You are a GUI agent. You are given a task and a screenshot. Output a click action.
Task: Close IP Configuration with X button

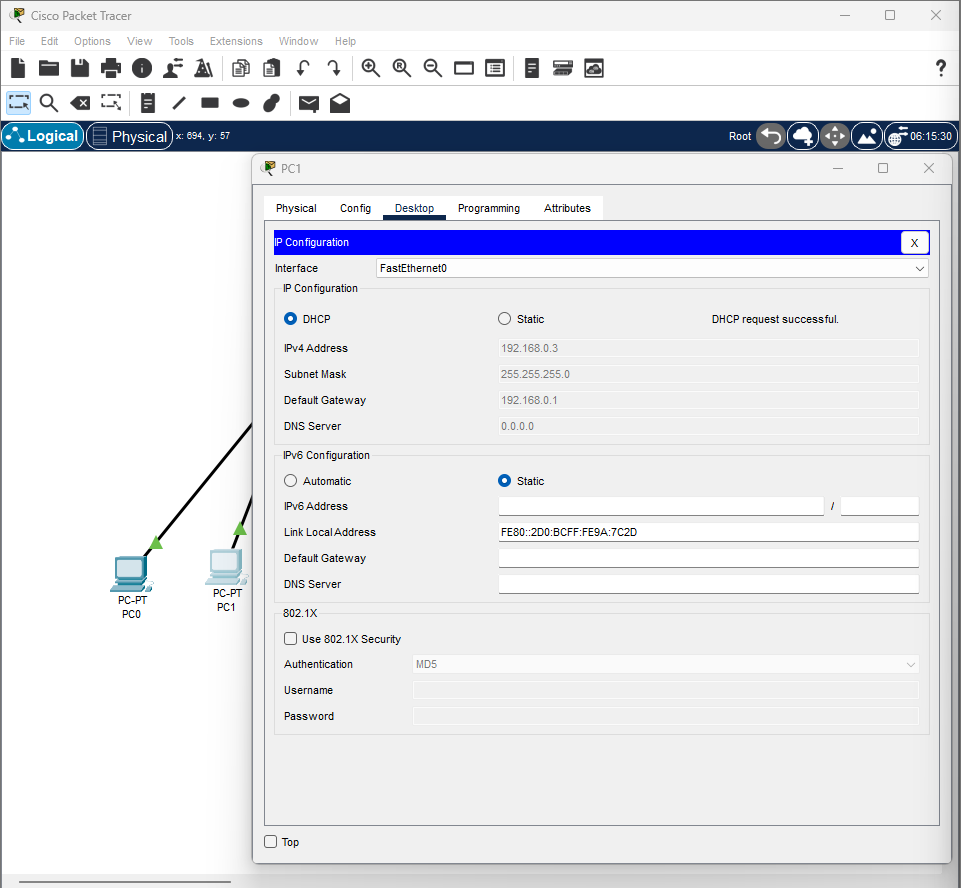coord(914,243)
